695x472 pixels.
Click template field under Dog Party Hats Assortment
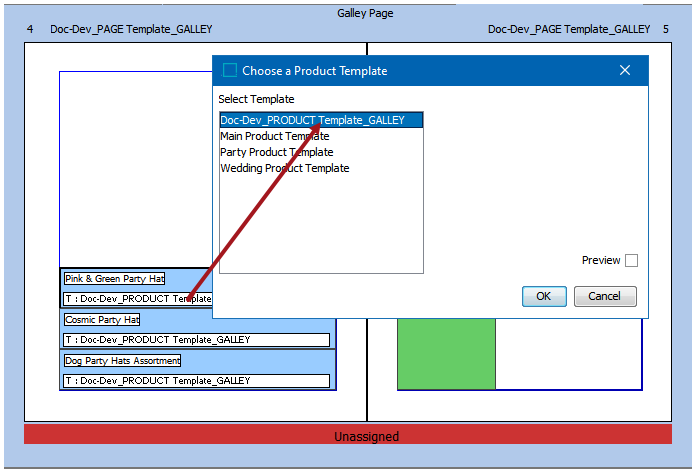196,381
